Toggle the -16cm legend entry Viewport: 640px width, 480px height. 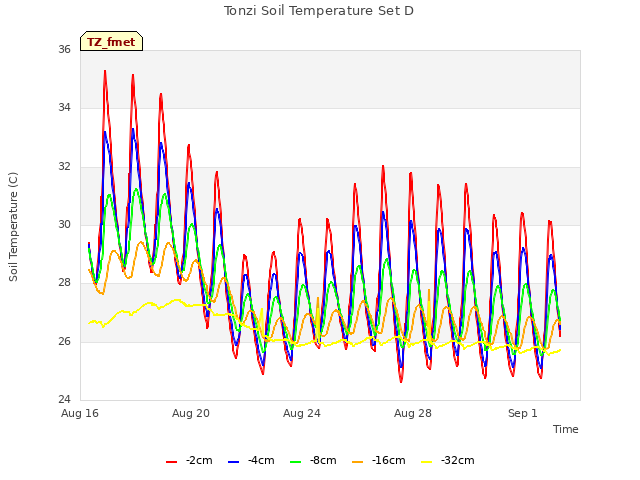(378, 460)
